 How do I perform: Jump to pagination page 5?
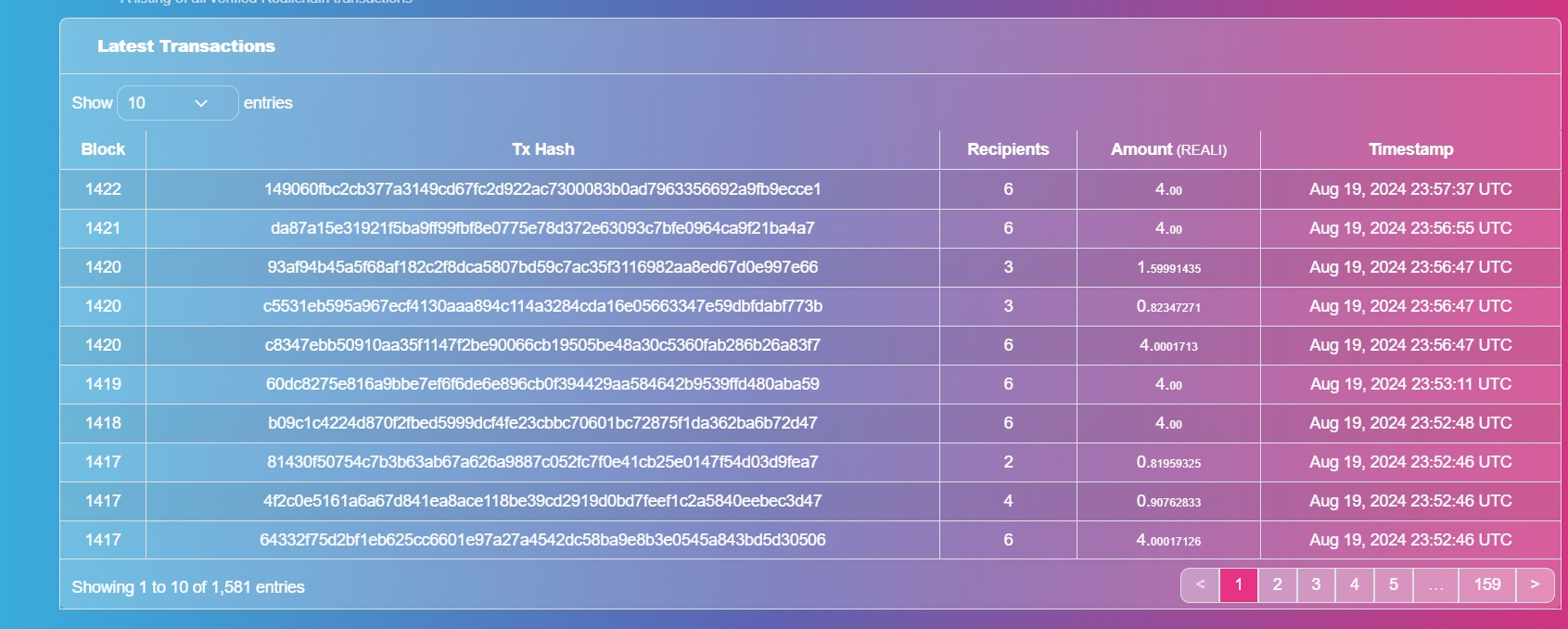tap(1394, 584)
